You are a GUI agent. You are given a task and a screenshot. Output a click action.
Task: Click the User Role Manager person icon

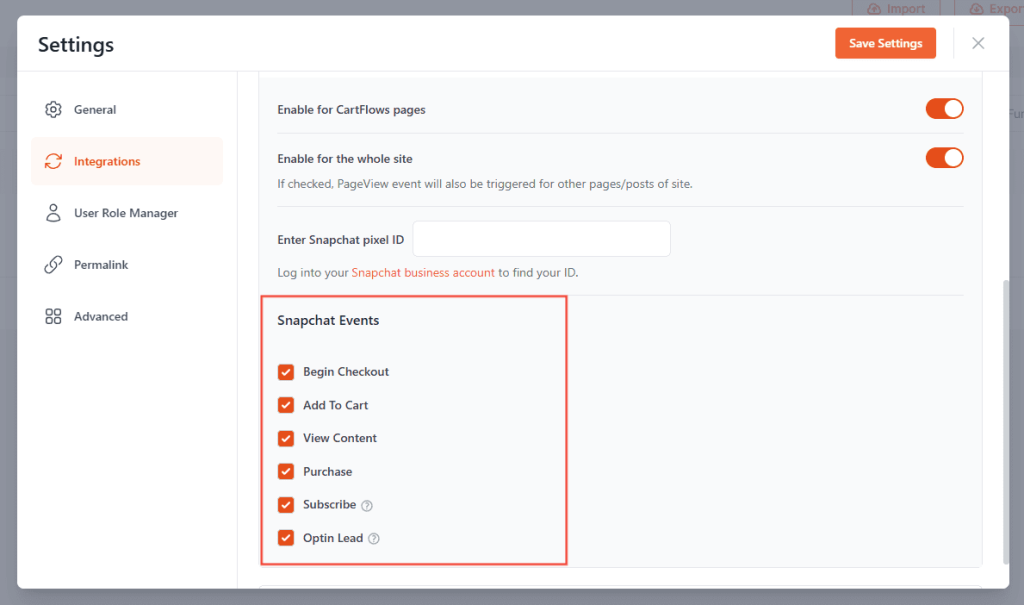coord(53,213)
